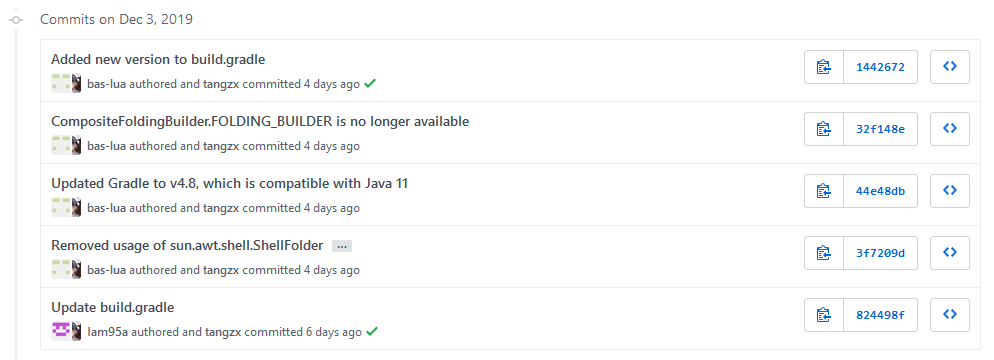Copy full SHA for commit 3f7209d
Viewport: 994px width, 360px height.
point(823,254)
